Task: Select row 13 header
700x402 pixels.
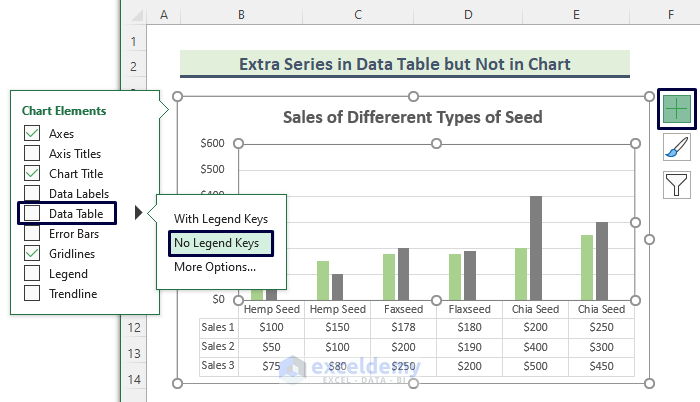Action: (x=133, y=353)
